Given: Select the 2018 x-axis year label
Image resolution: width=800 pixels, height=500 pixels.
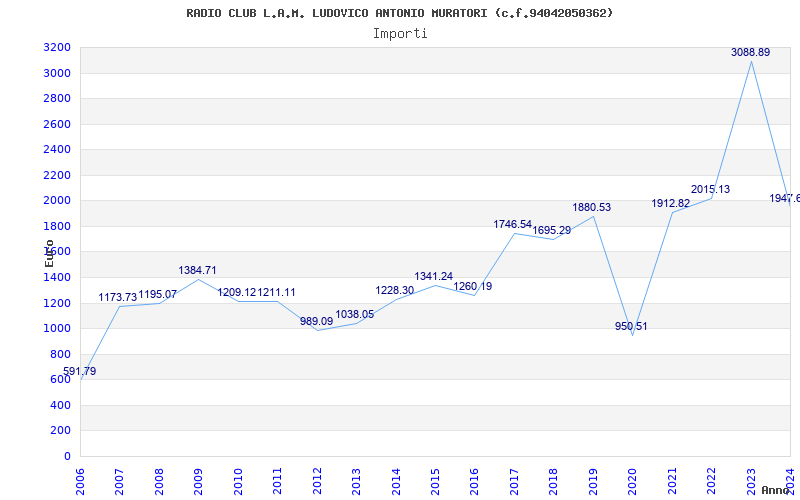Looking at the screenshot, I should 554,481.
